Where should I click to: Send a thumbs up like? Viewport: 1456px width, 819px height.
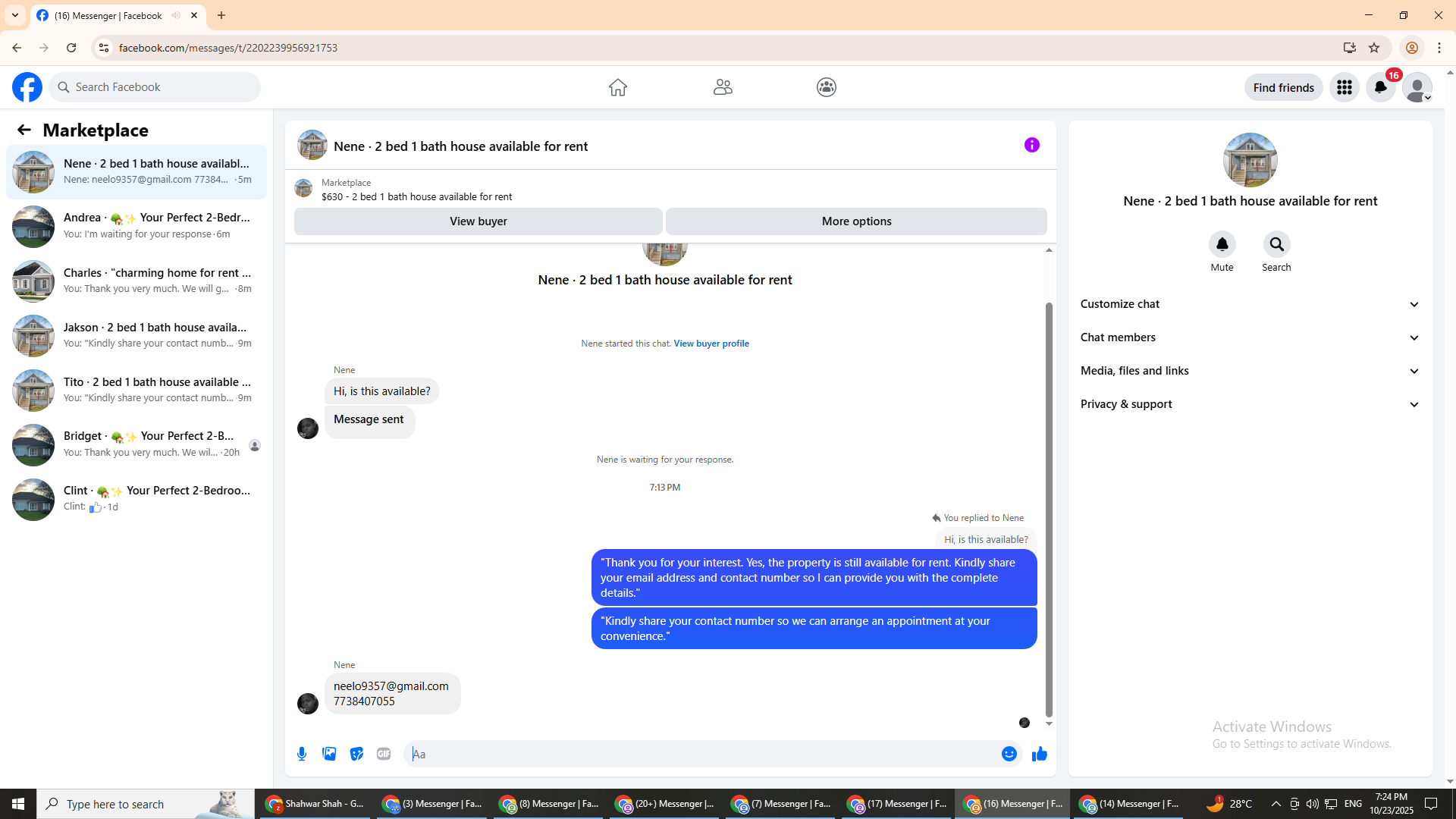tap(1039, 754)
